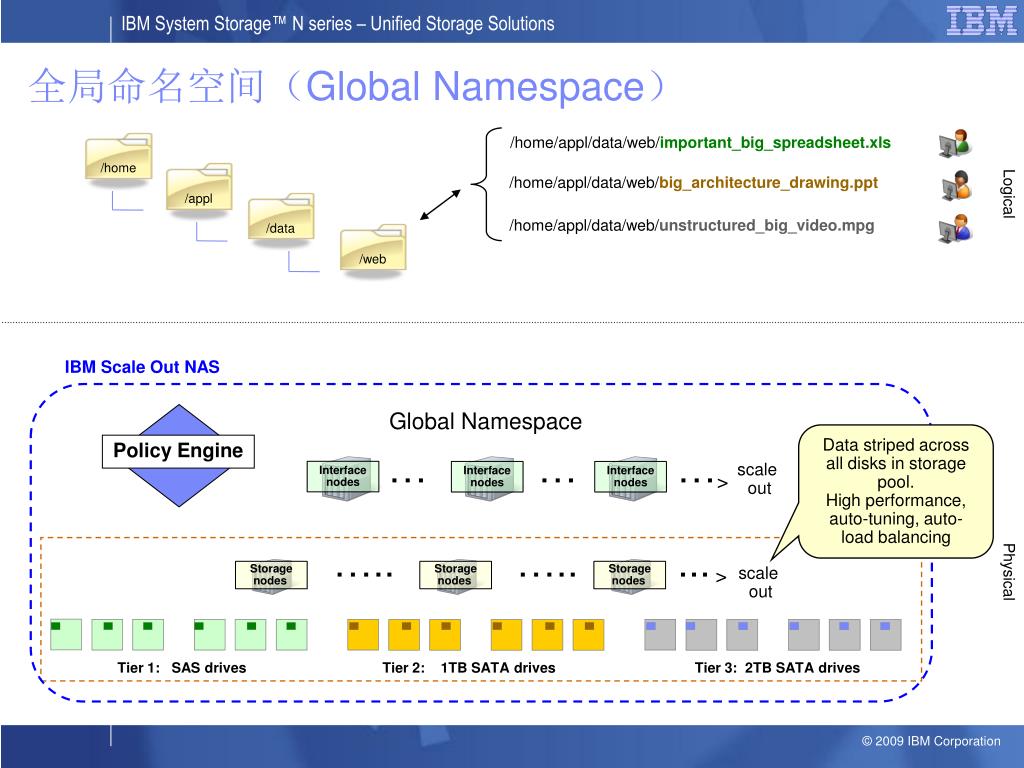Click unstructured_big_video.mpg file path
This screenshot has height=768, width=1024.
[x=692, y=225]
